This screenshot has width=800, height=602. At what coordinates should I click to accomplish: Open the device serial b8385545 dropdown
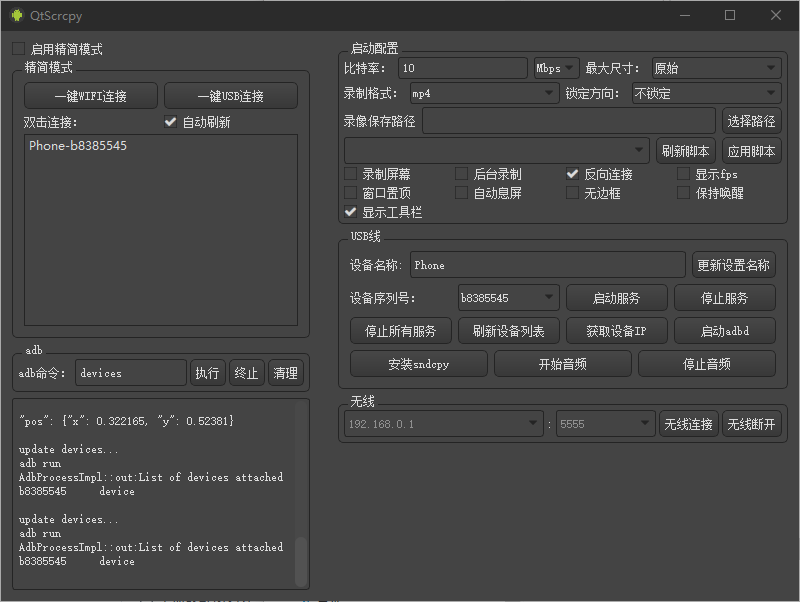(508, 298)
